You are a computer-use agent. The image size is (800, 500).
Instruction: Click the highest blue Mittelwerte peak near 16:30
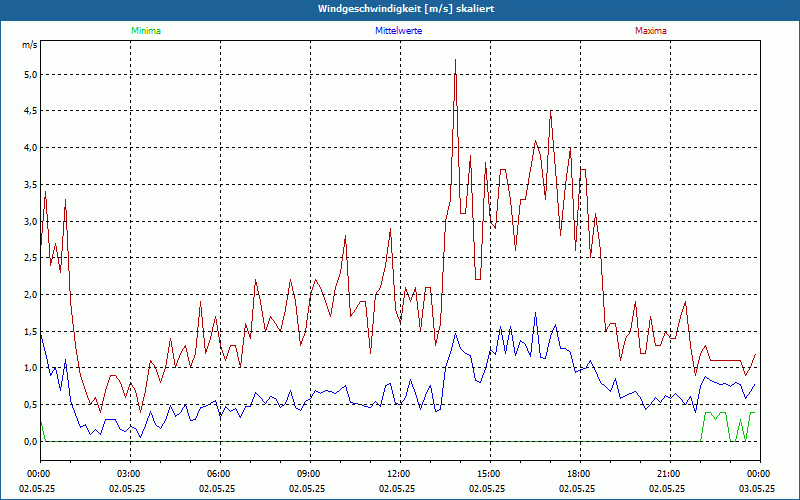click(535, 313)
